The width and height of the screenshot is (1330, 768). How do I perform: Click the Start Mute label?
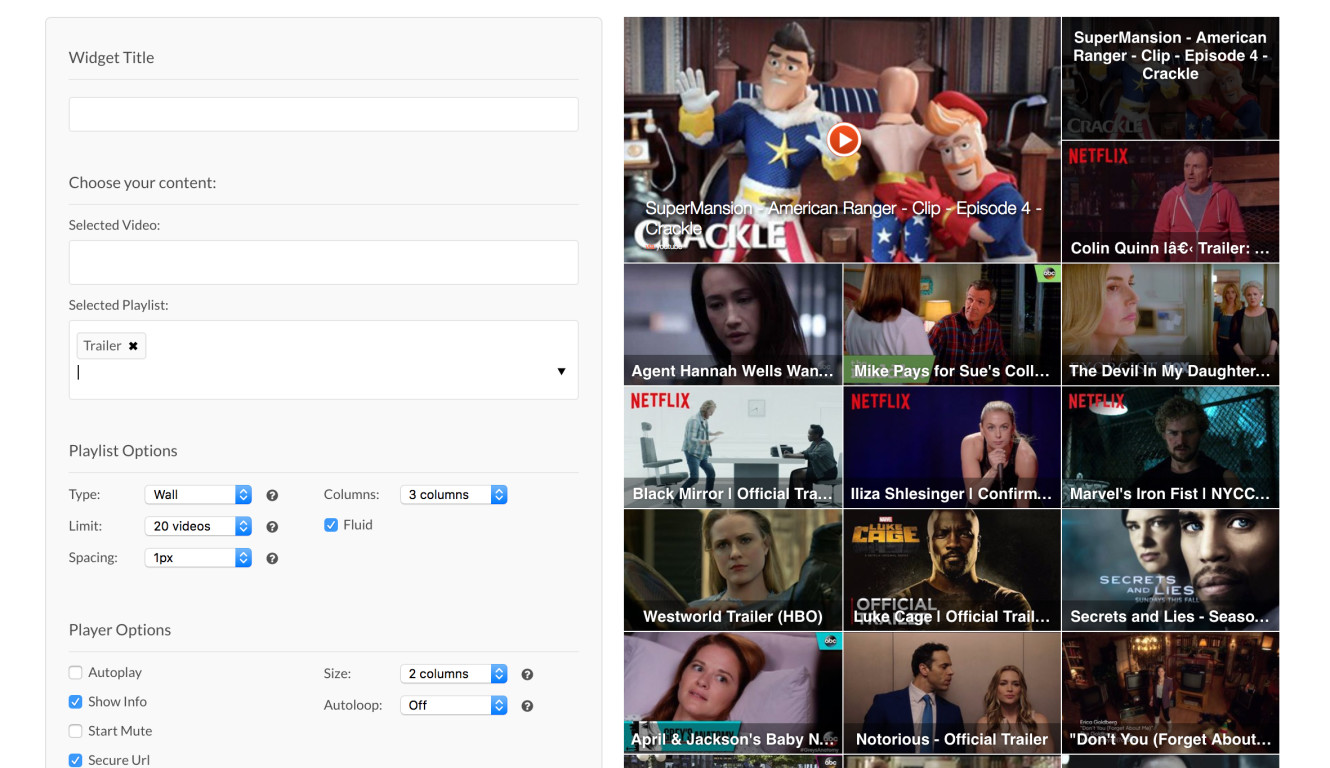coord(120,731)
